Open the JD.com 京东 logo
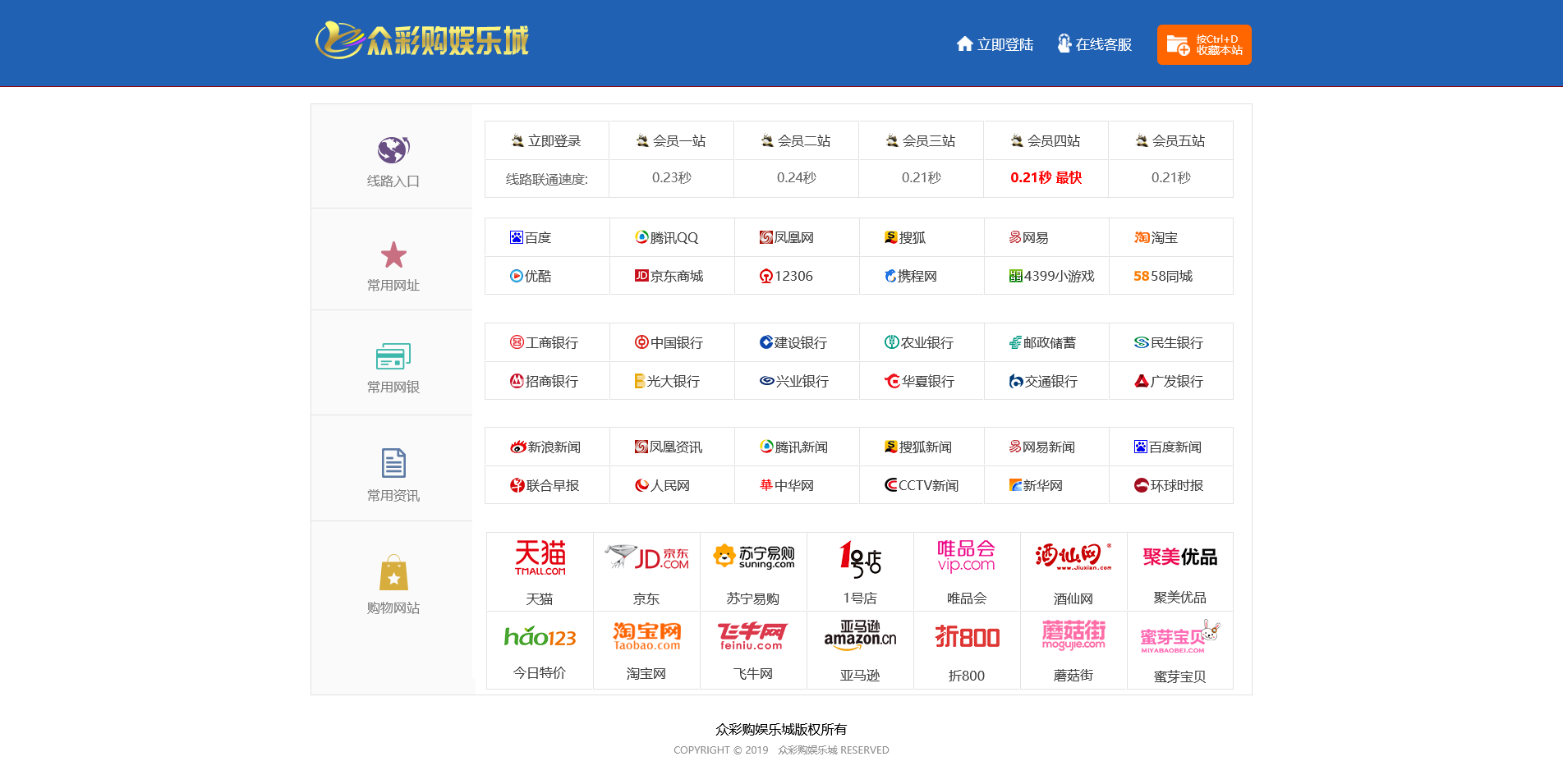The image size is (1563, 784). coord(646,558)
